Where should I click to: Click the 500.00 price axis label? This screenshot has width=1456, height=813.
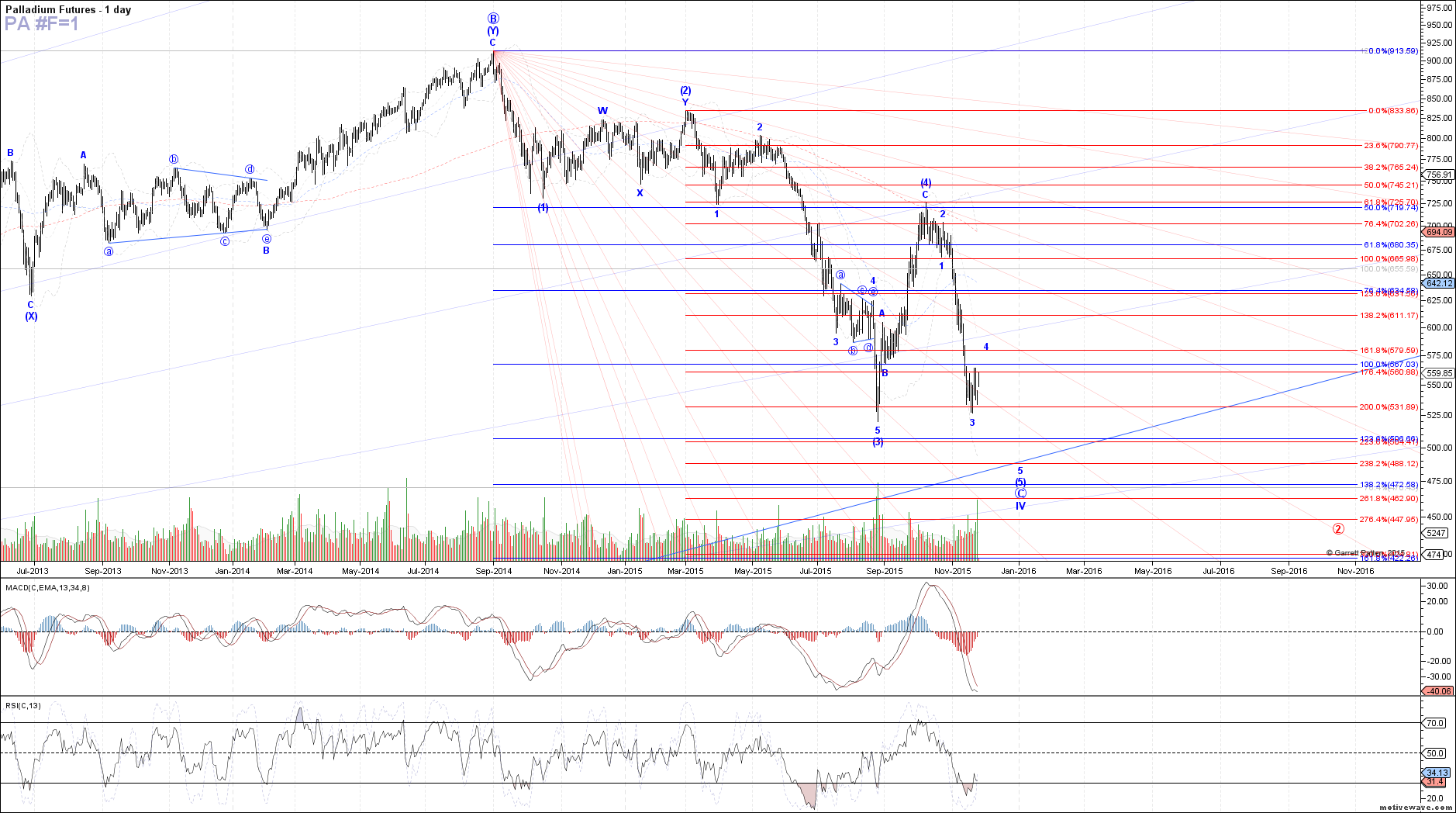pos(1439,448)
